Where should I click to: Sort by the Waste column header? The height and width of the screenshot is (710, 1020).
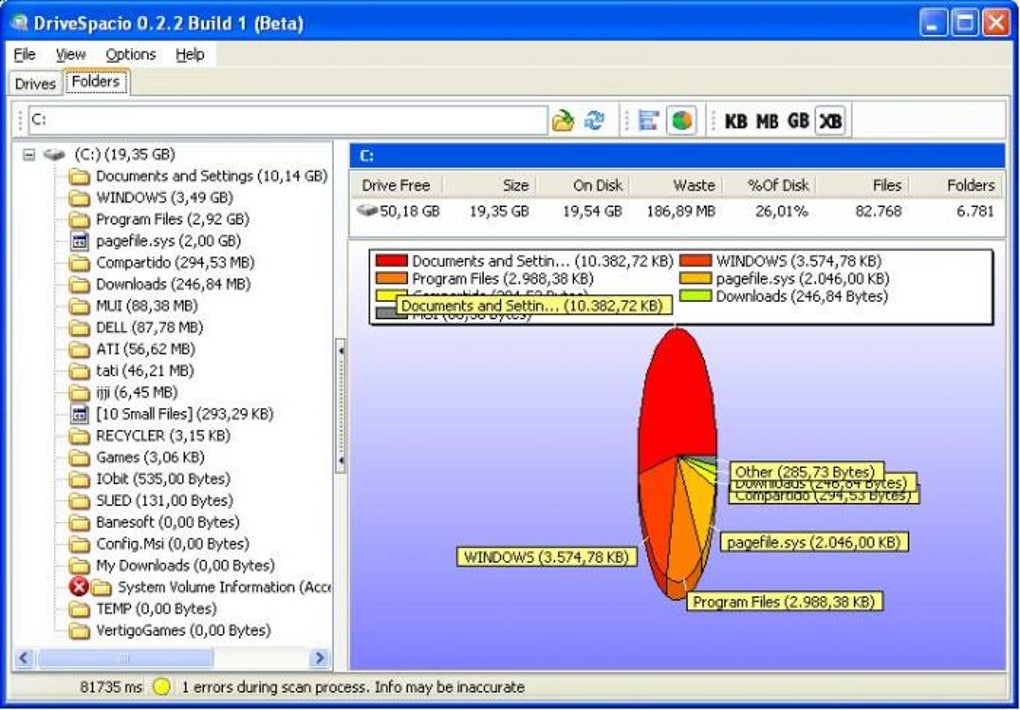point(677,185)
